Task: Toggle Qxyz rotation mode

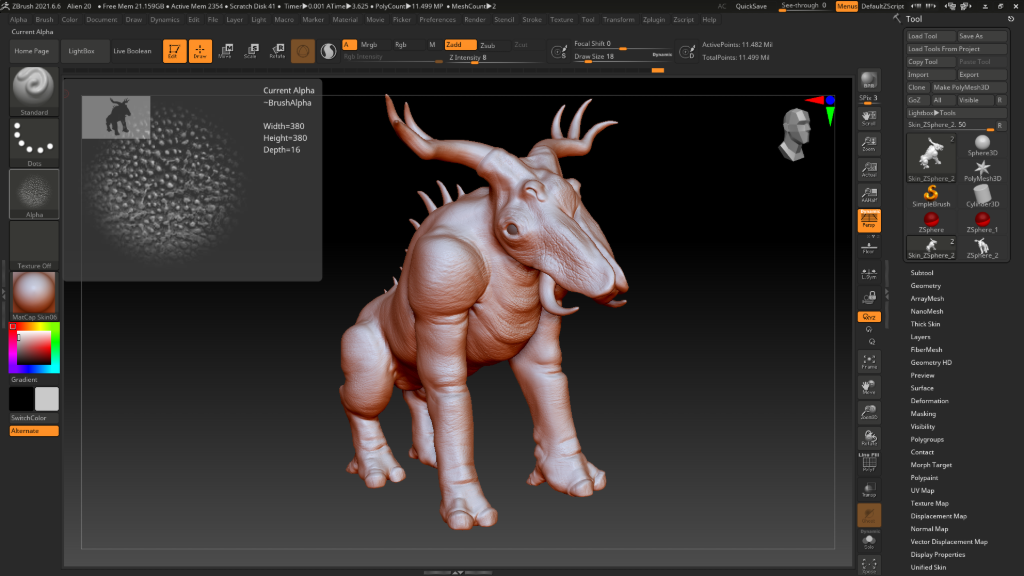Action: pyautogui.click(x=869, y=317)
